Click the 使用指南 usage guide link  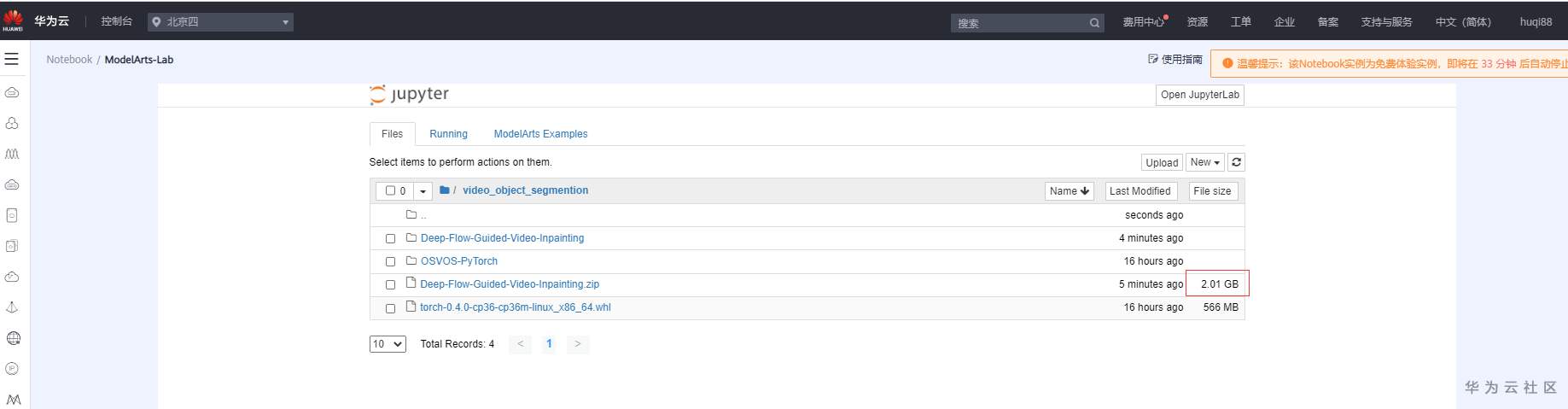pyautogui.click(x=1181, y=60)
